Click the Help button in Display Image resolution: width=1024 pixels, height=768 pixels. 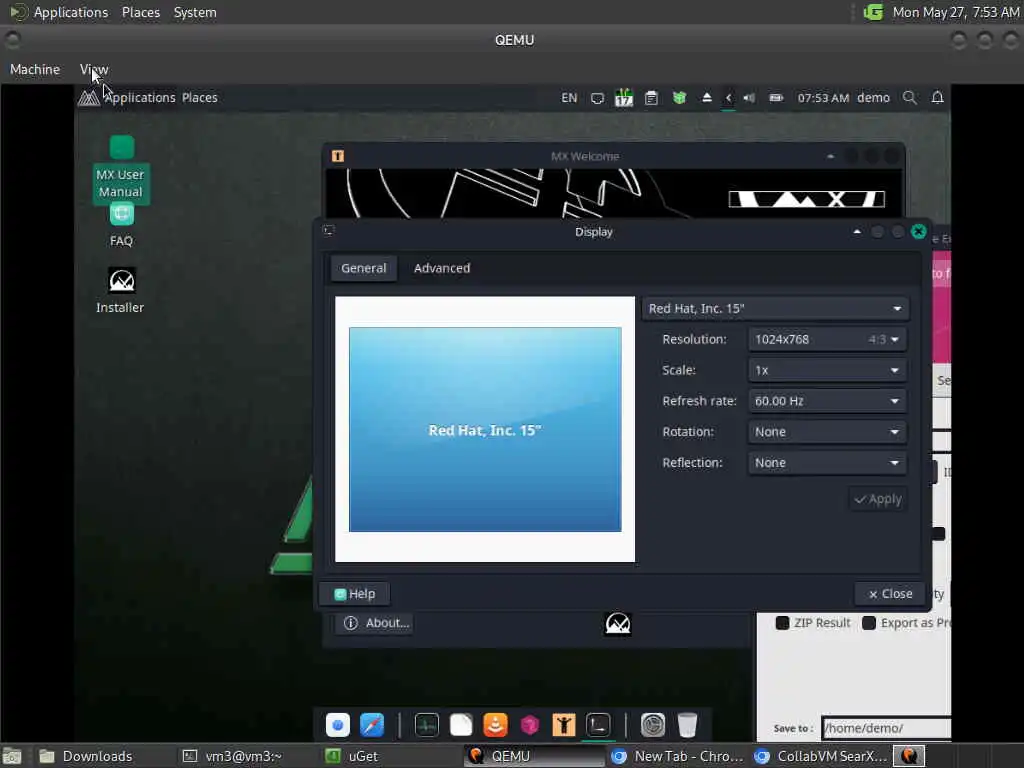(355, 594)
